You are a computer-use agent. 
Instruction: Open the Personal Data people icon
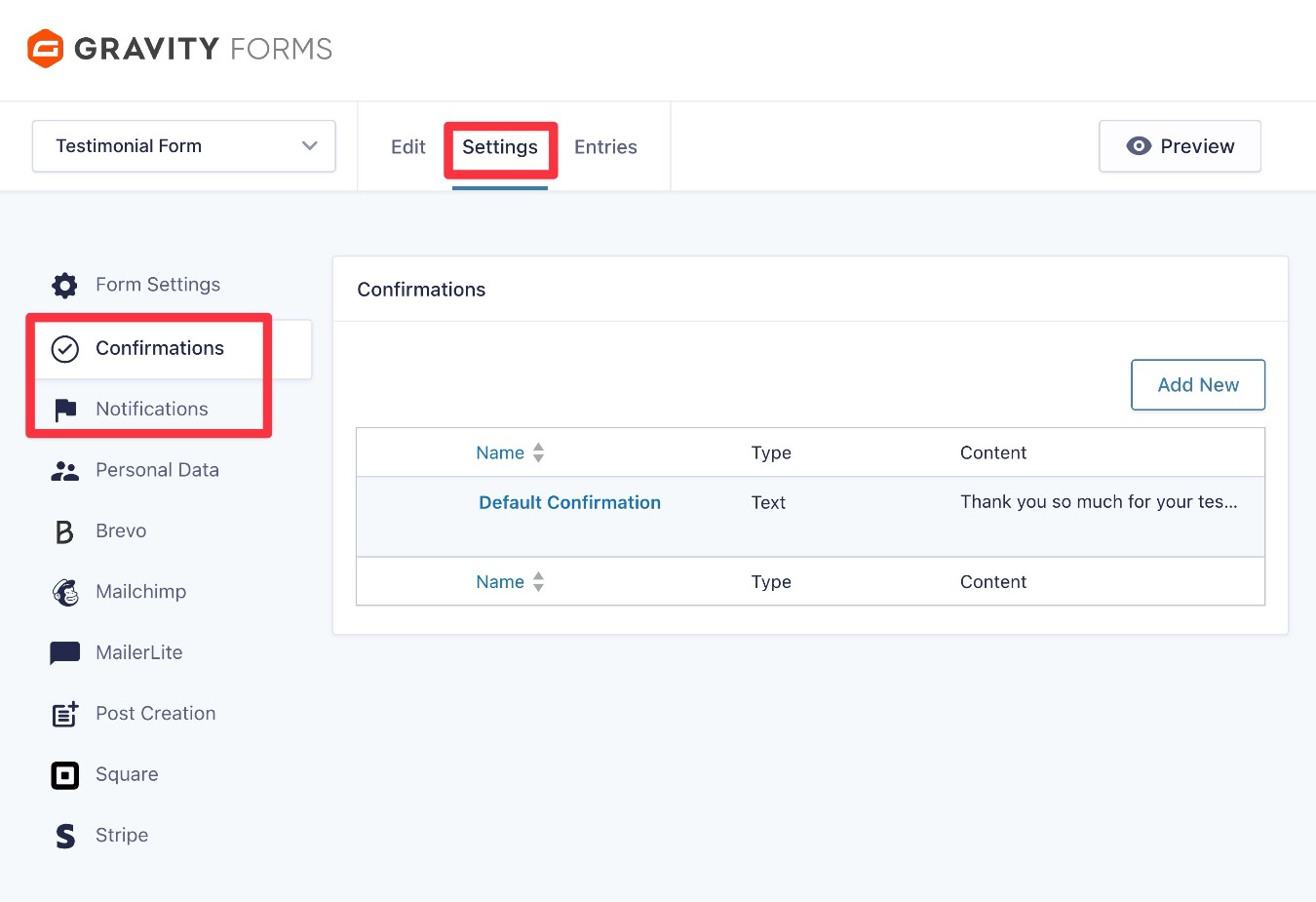pos(64,470)
